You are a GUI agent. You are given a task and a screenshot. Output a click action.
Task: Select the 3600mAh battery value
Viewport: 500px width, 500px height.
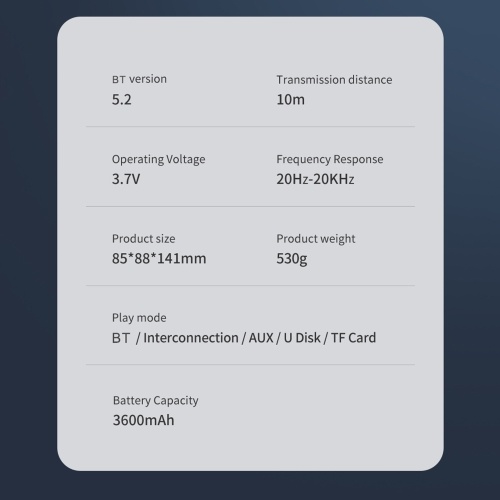(x=144, y=420)
